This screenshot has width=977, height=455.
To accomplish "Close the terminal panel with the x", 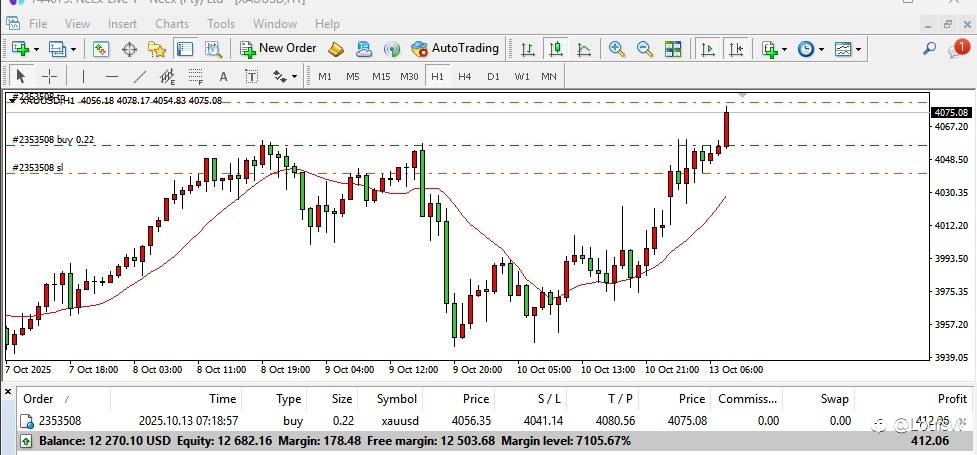I will 7,392.
